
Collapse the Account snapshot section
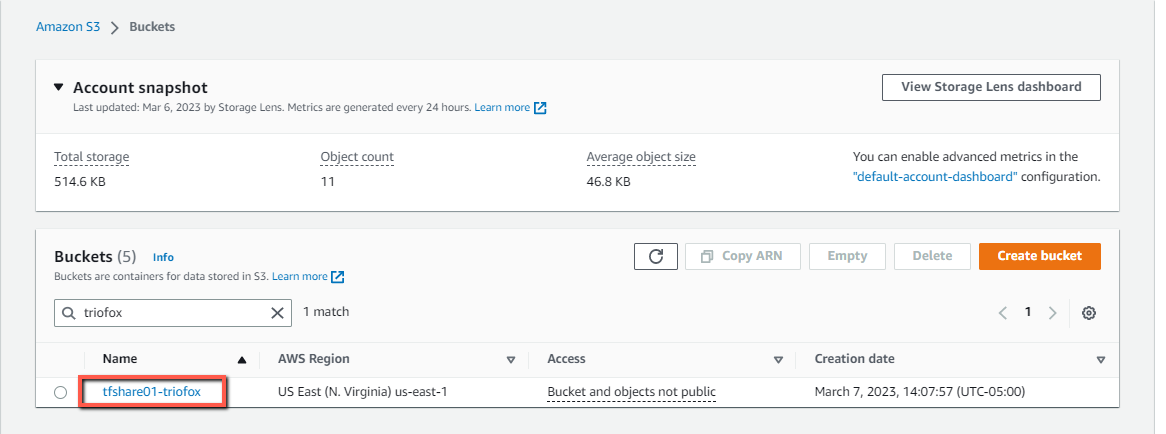pos(59,87)
